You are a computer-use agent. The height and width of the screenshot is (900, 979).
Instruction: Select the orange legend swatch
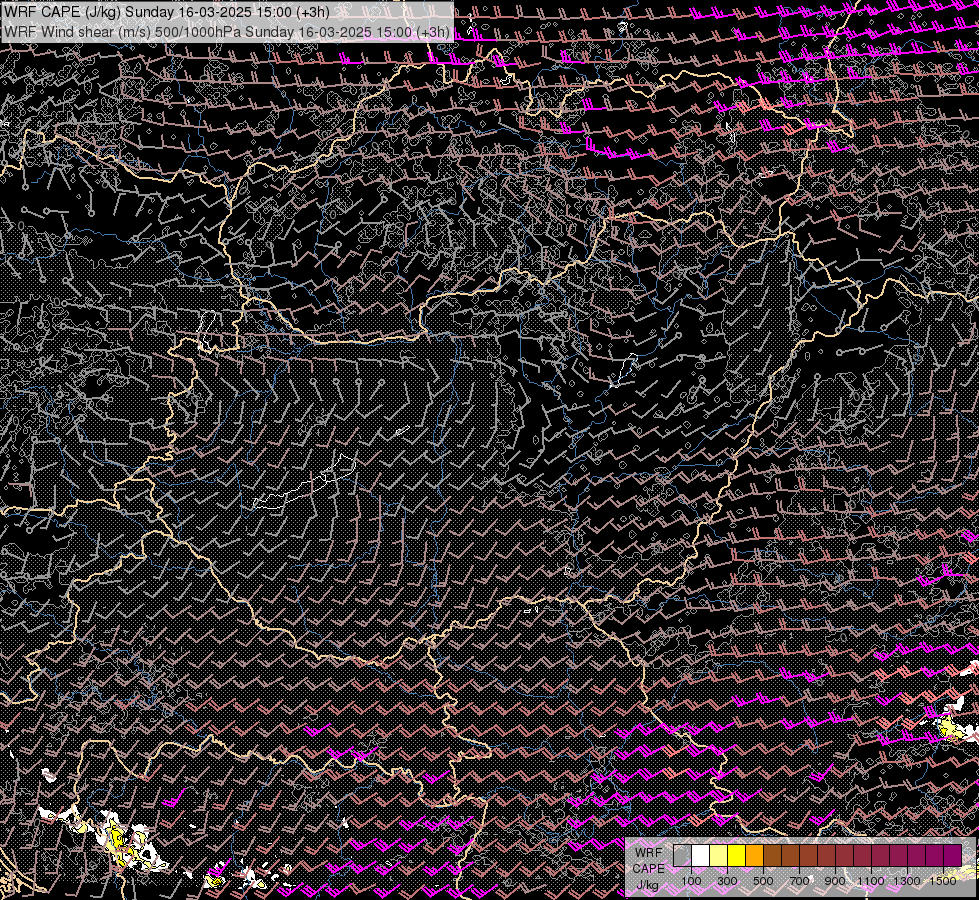754,855
